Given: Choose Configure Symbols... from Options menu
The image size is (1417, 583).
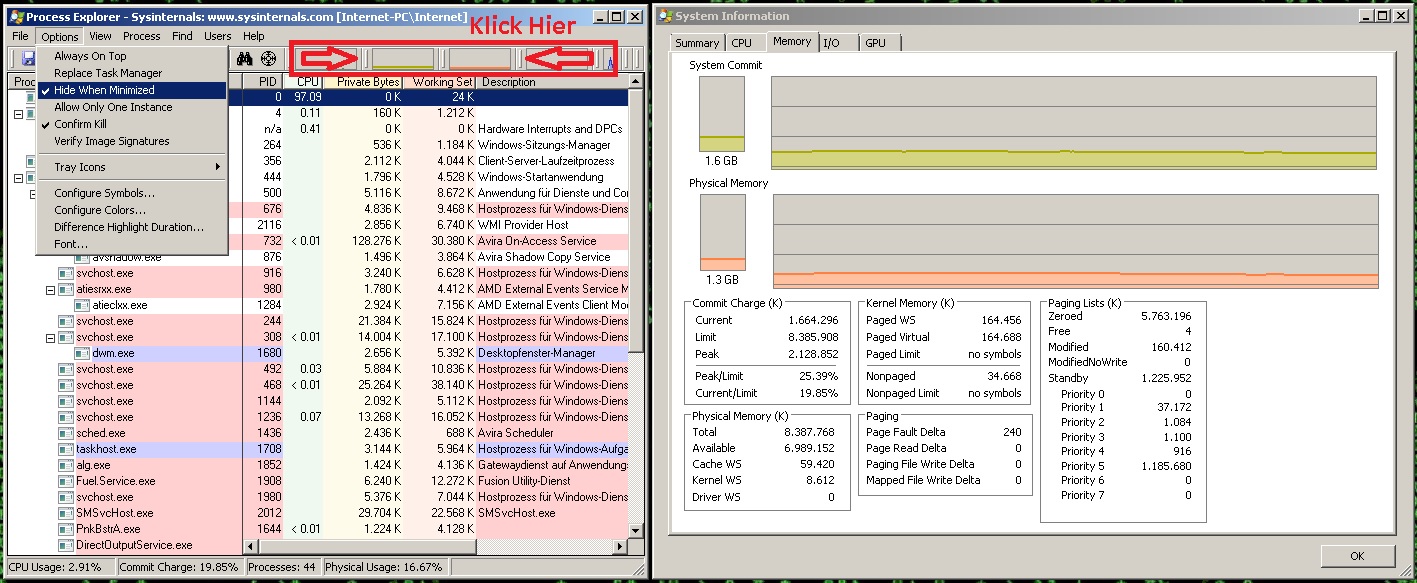Looking at the screenshot, I should (x=131, y=193).
